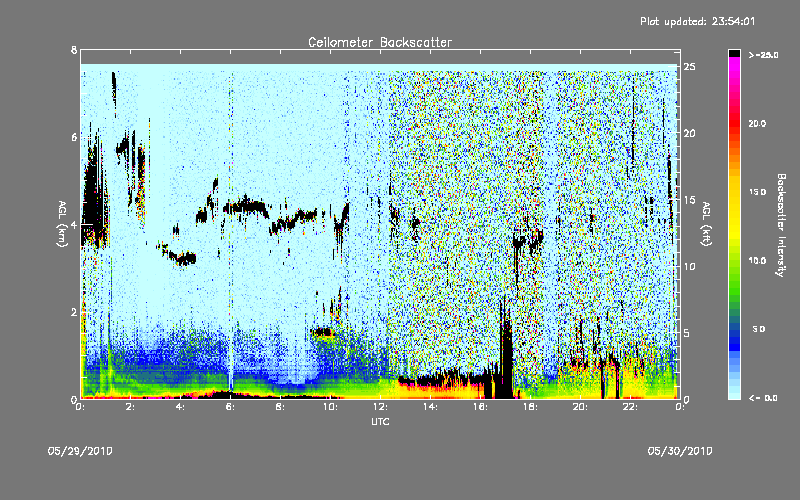Click the '4:' UTC hour tick label
This screenshot has height=500, width=800.
[181, 407]
